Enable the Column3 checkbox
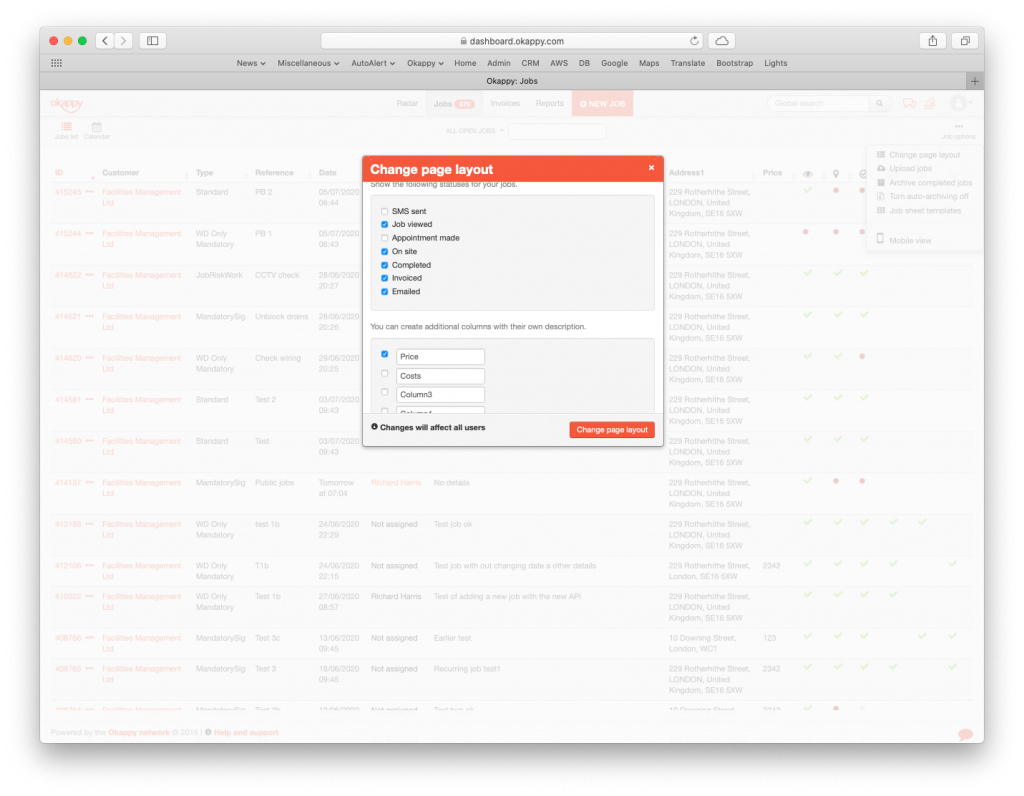Viewport: 1024px width, 796px height. (385, 392)
